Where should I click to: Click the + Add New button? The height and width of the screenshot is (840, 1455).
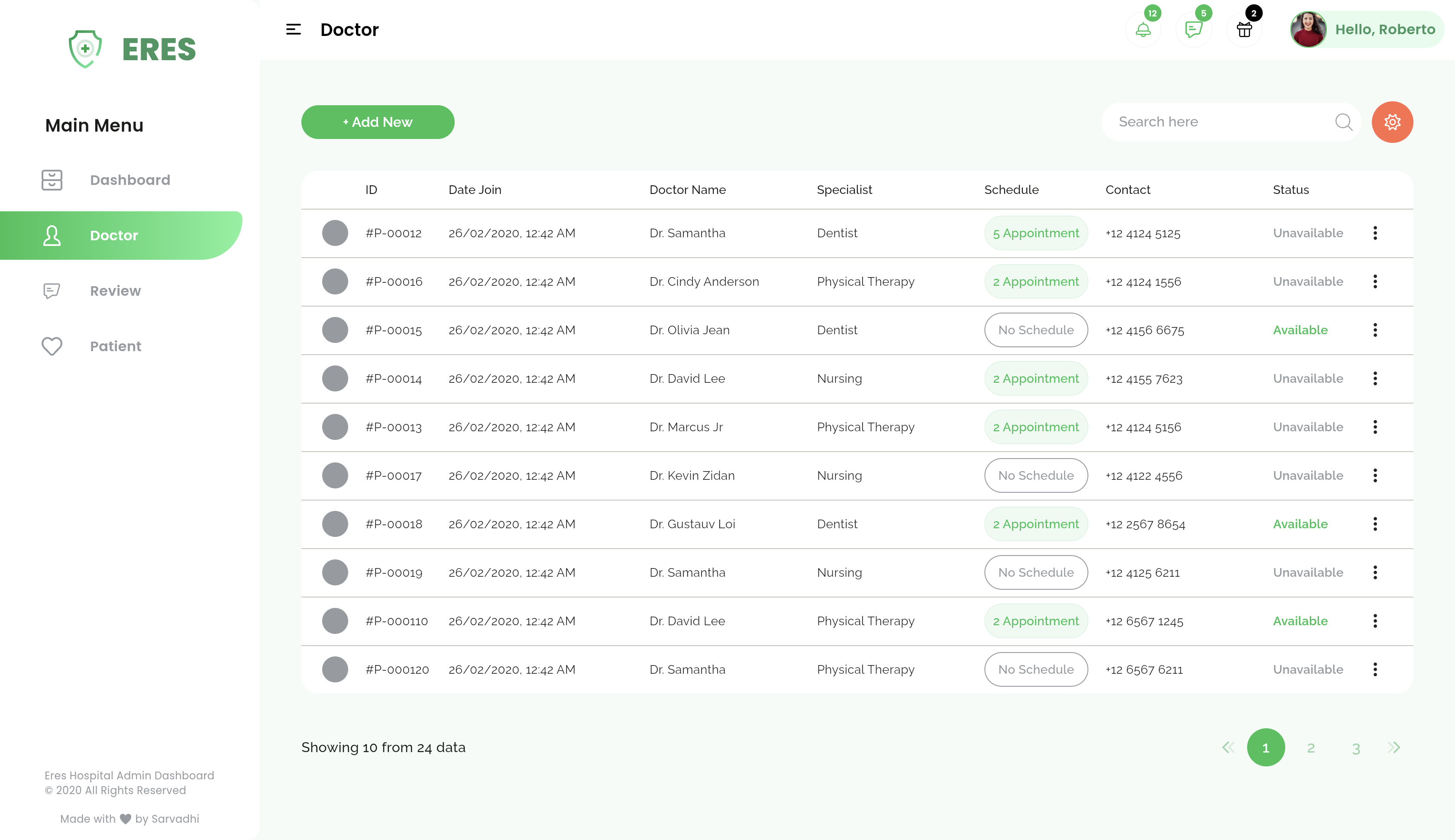pyautogui.click(x=378, y=122)
